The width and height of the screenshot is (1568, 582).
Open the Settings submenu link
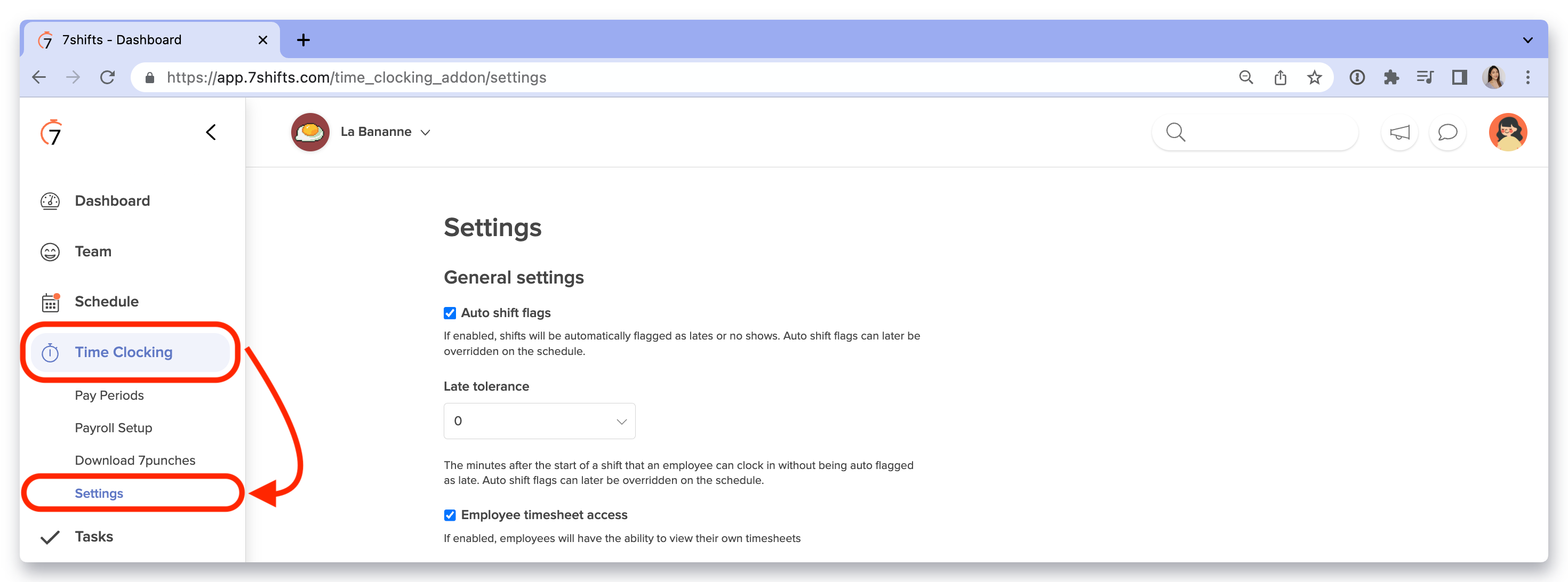[x=99, y=493]
